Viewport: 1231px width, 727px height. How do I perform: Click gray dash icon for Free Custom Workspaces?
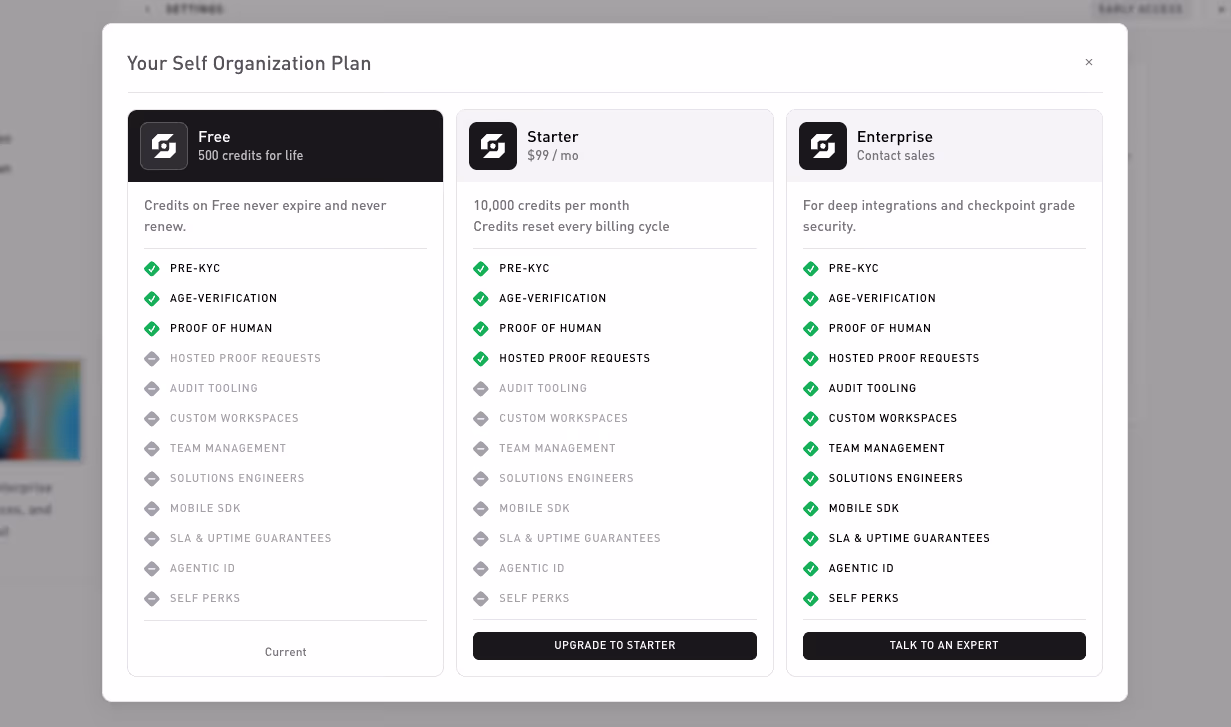[152, 419]
